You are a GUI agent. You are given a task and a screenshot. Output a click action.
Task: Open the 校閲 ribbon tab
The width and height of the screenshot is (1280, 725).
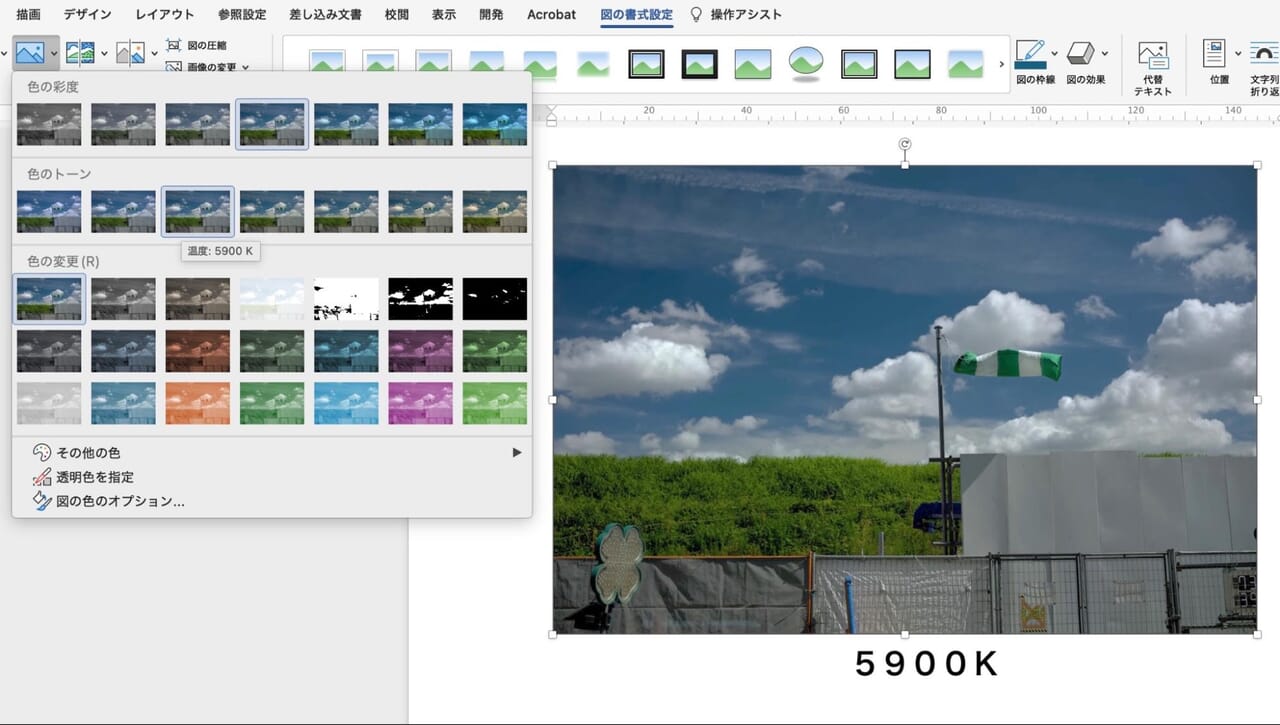(396, 15)
